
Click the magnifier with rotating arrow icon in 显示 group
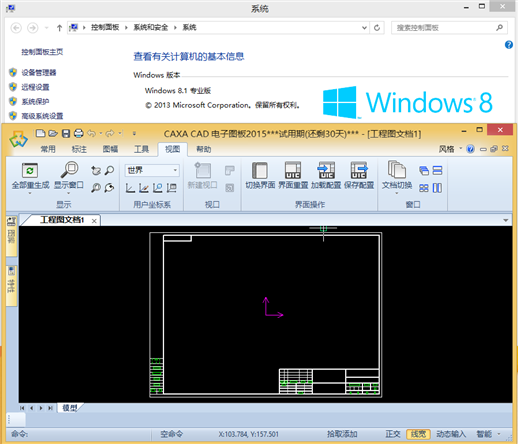(109, 188)
